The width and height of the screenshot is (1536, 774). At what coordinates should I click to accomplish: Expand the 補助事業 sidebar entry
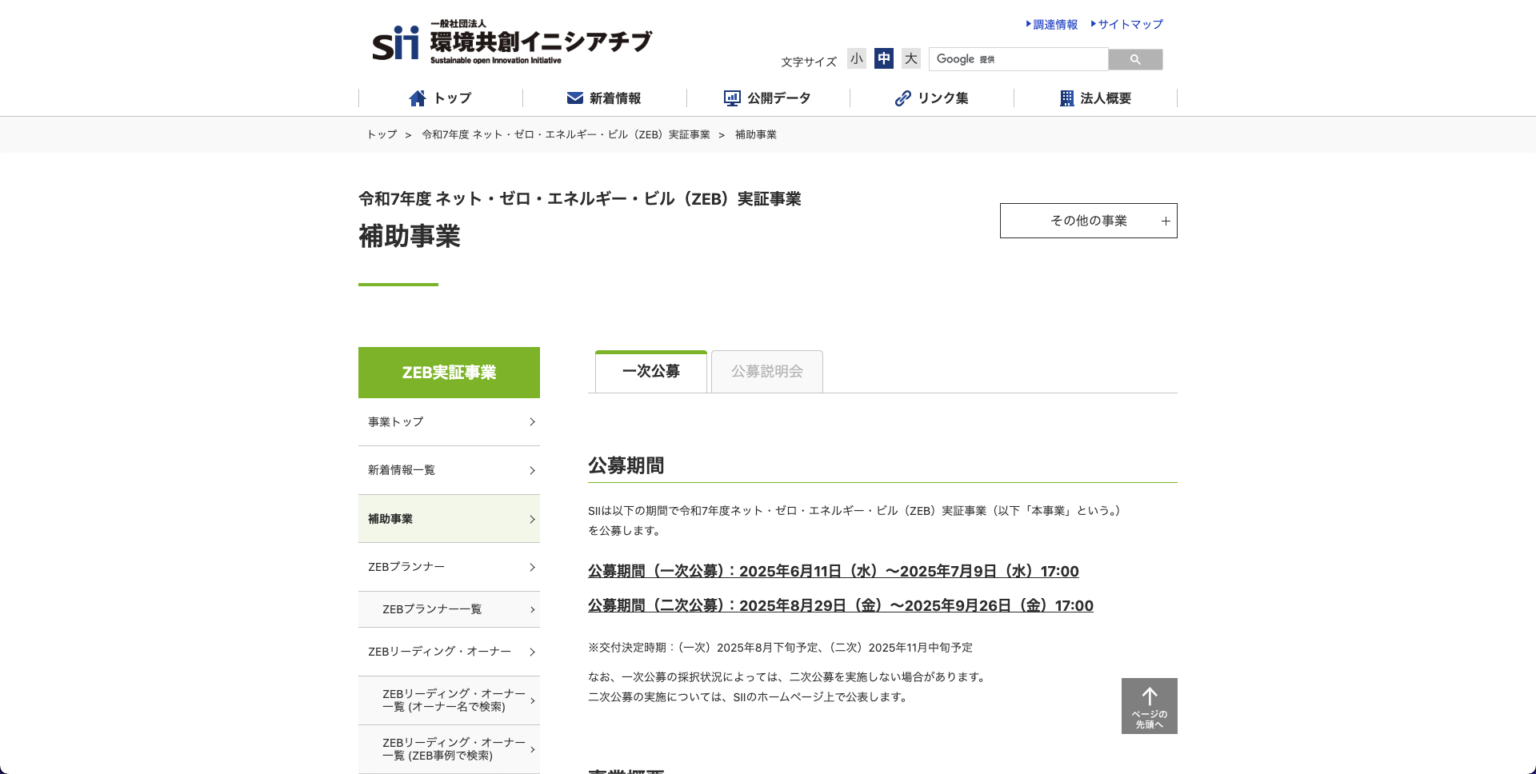[531, 519]
